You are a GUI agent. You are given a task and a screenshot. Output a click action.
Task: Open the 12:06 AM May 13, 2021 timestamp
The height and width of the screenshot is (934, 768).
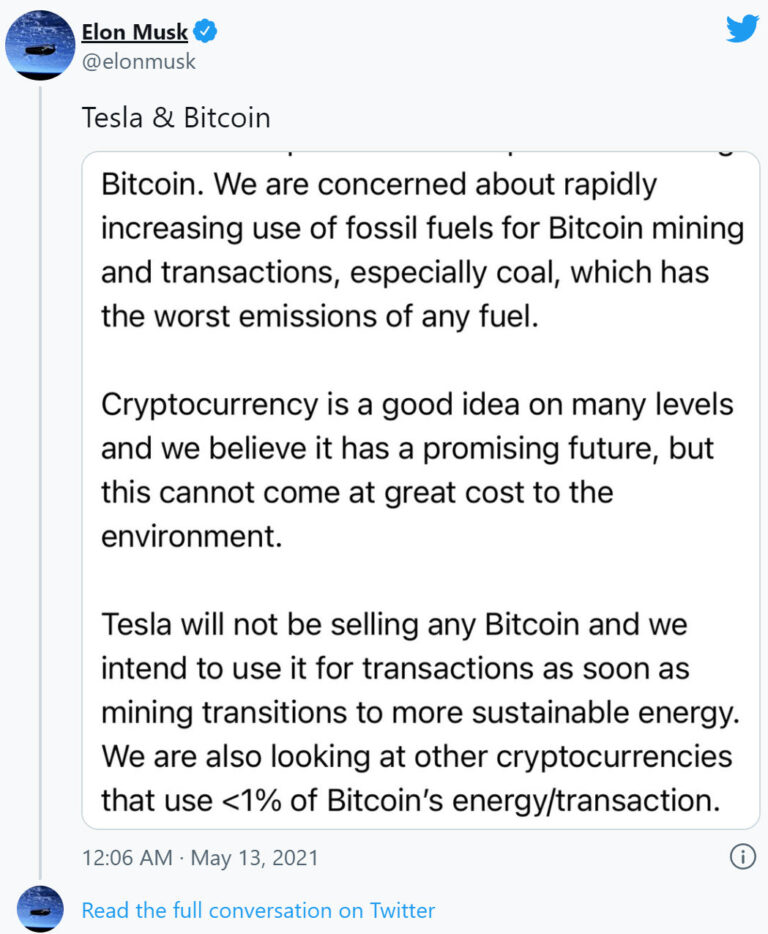pos(200,857)
